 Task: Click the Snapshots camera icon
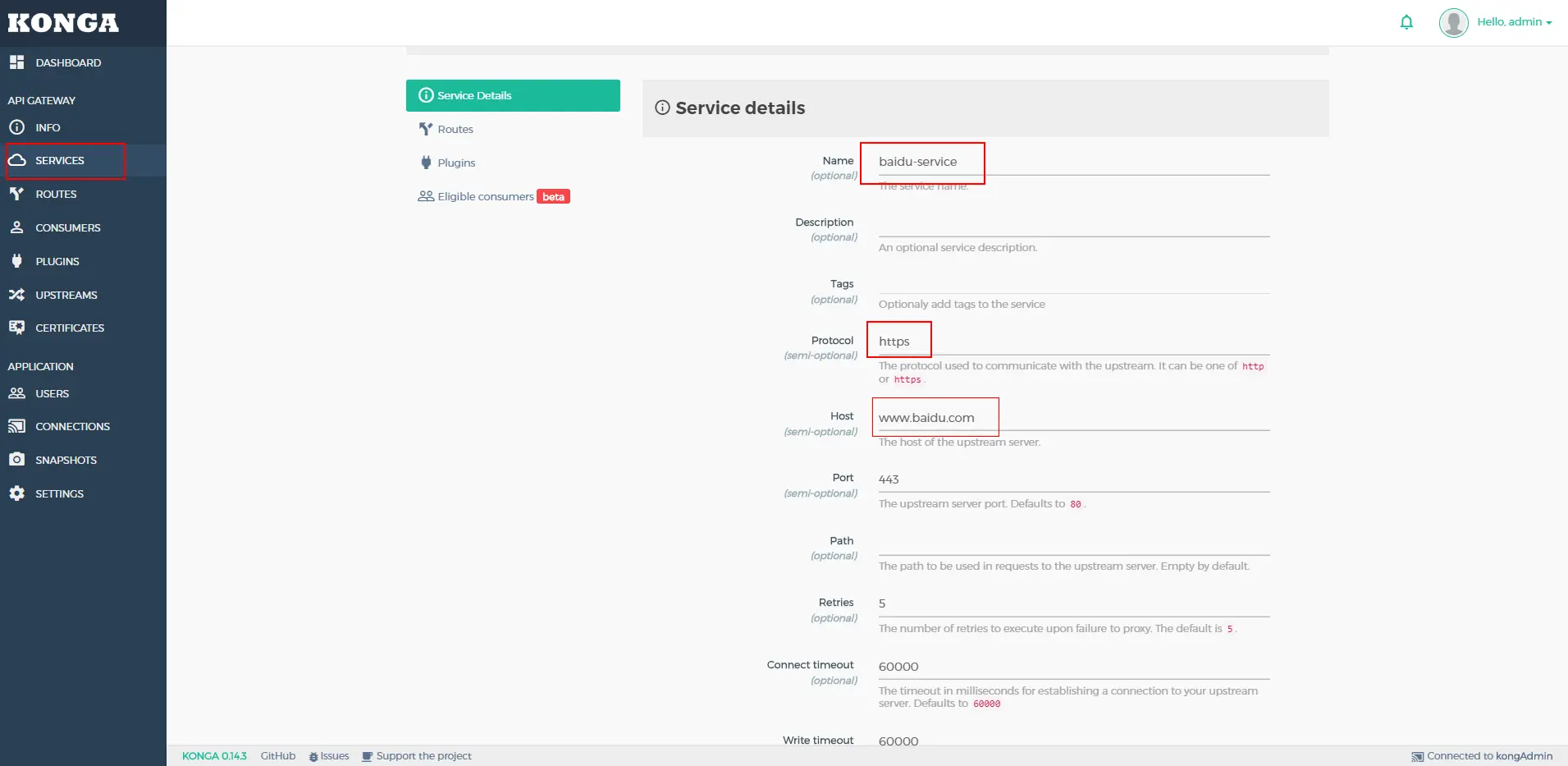pos(16,460)
